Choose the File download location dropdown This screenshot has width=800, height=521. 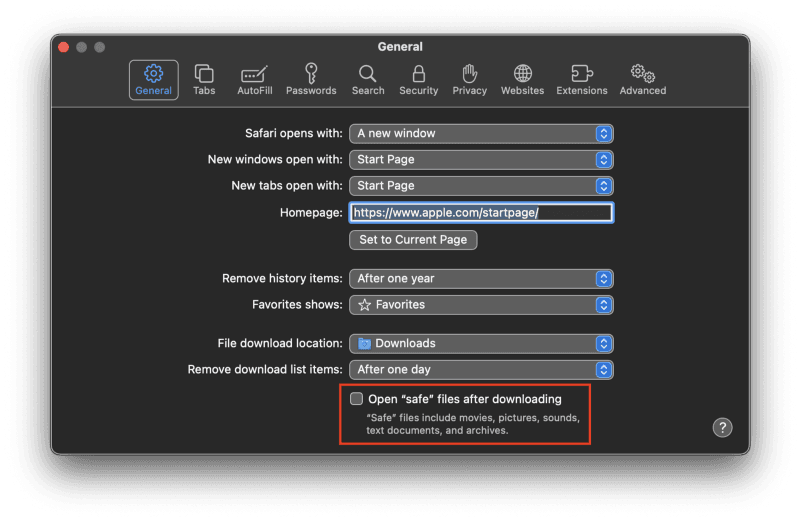(x=480, y=343)
